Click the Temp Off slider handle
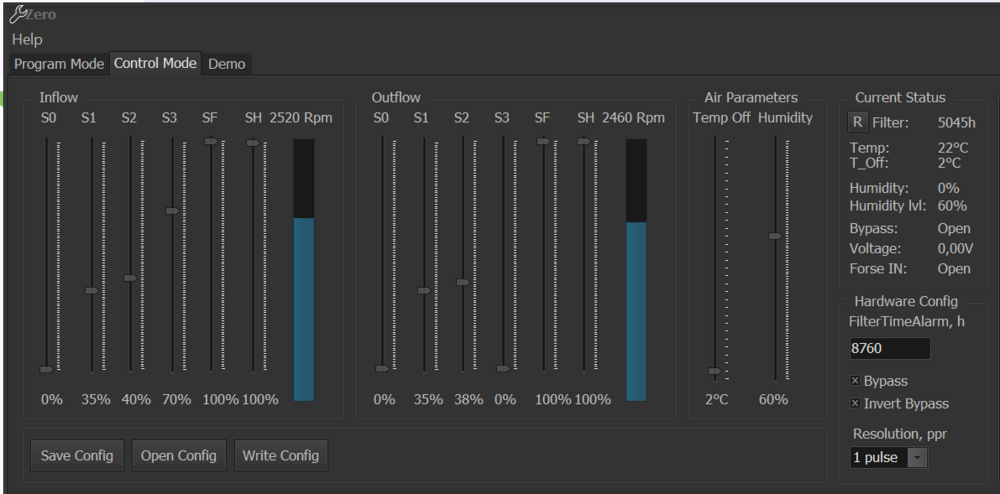 tap(714, 371)
